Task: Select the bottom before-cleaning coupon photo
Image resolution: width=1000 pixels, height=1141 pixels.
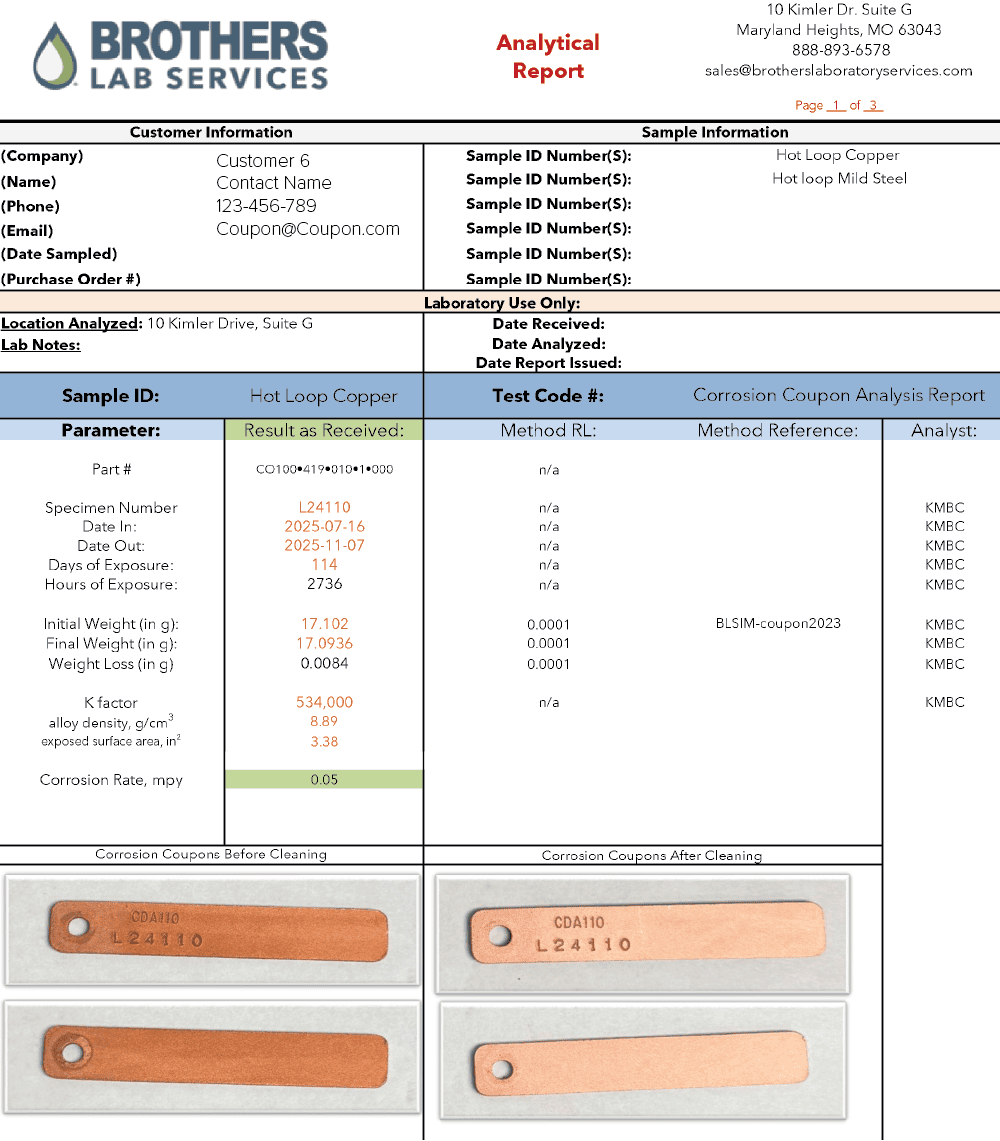Action: click(x=212, y=1058)
